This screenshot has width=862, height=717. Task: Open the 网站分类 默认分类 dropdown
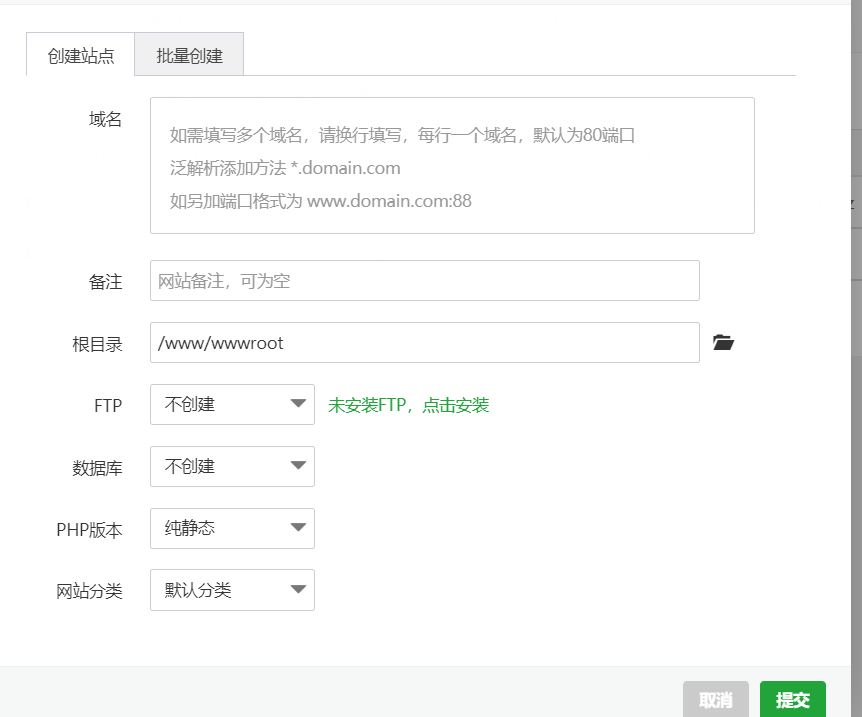point(232,591)
